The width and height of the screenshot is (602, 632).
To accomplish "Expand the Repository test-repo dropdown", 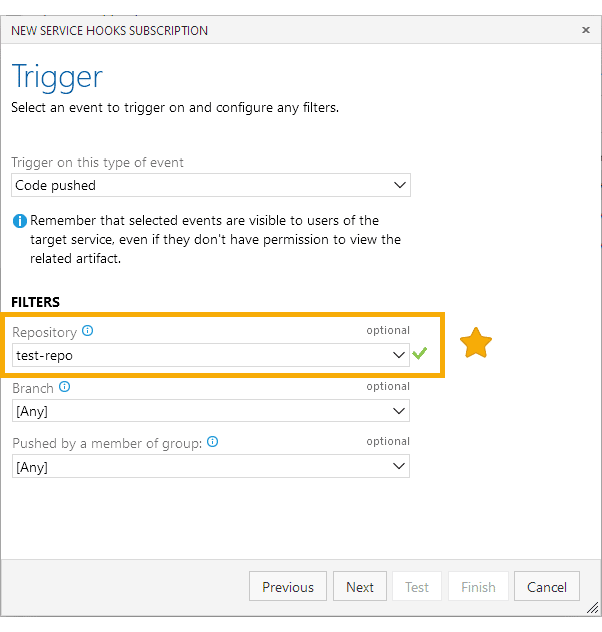I will [211, 355].
